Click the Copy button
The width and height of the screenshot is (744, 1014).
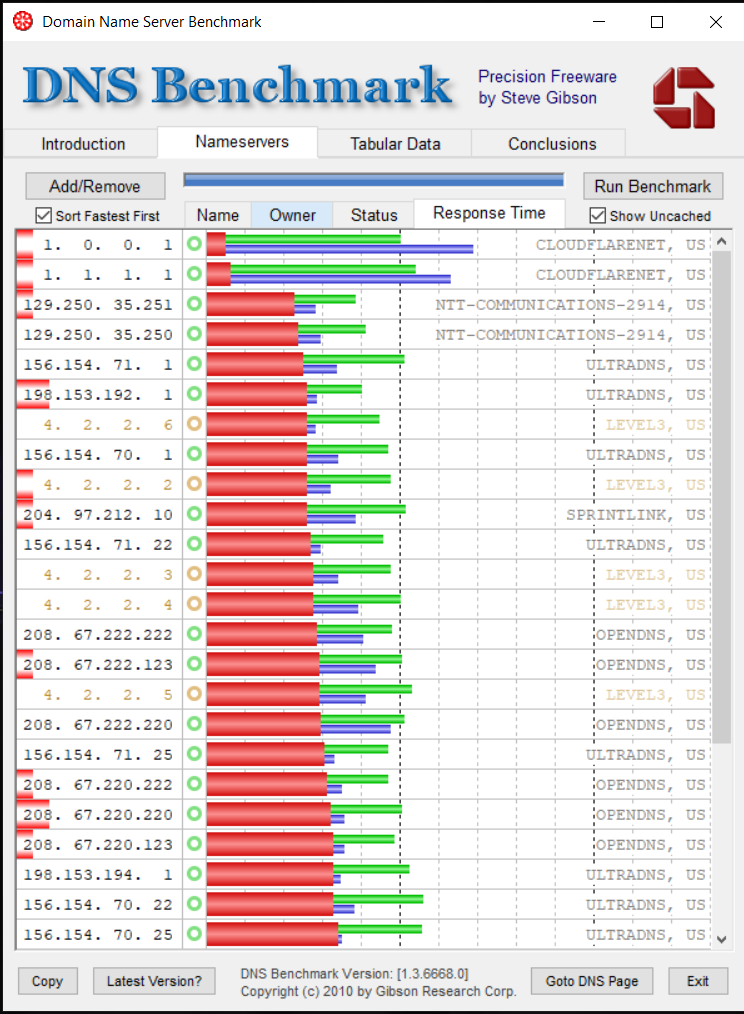click(x=47, y=981)
